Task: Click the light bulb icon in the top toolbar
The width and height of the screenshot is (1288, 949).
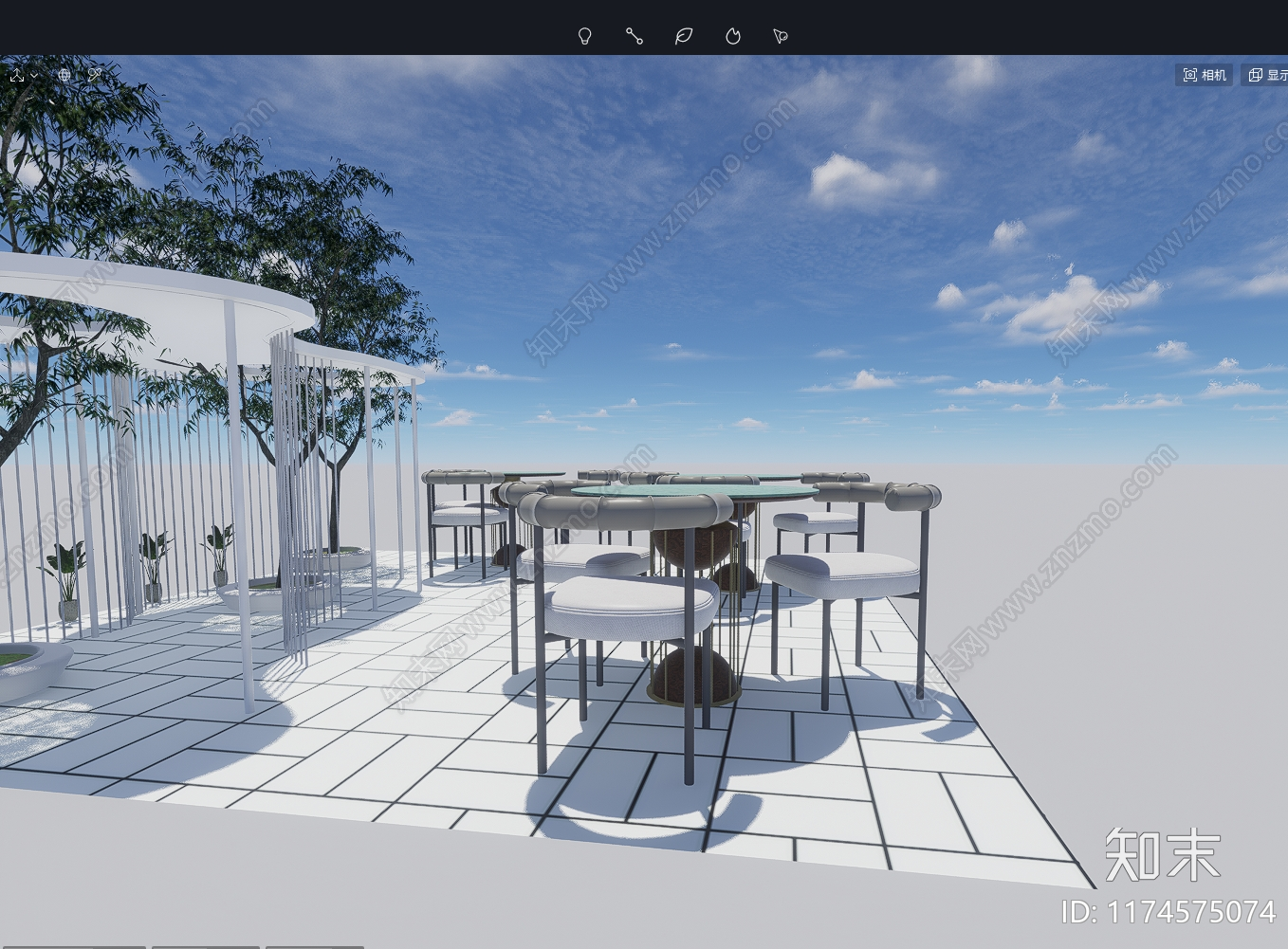Action: [585, 36]
